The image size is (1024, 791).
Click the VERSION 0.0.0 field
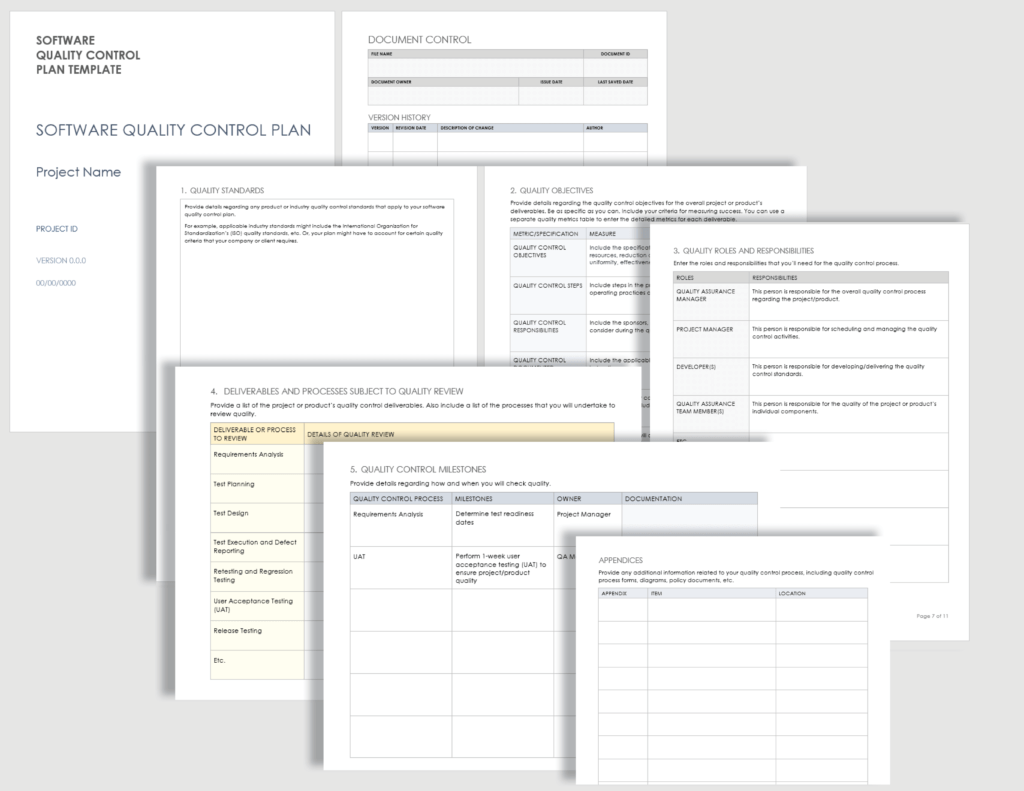coord(60,260)
